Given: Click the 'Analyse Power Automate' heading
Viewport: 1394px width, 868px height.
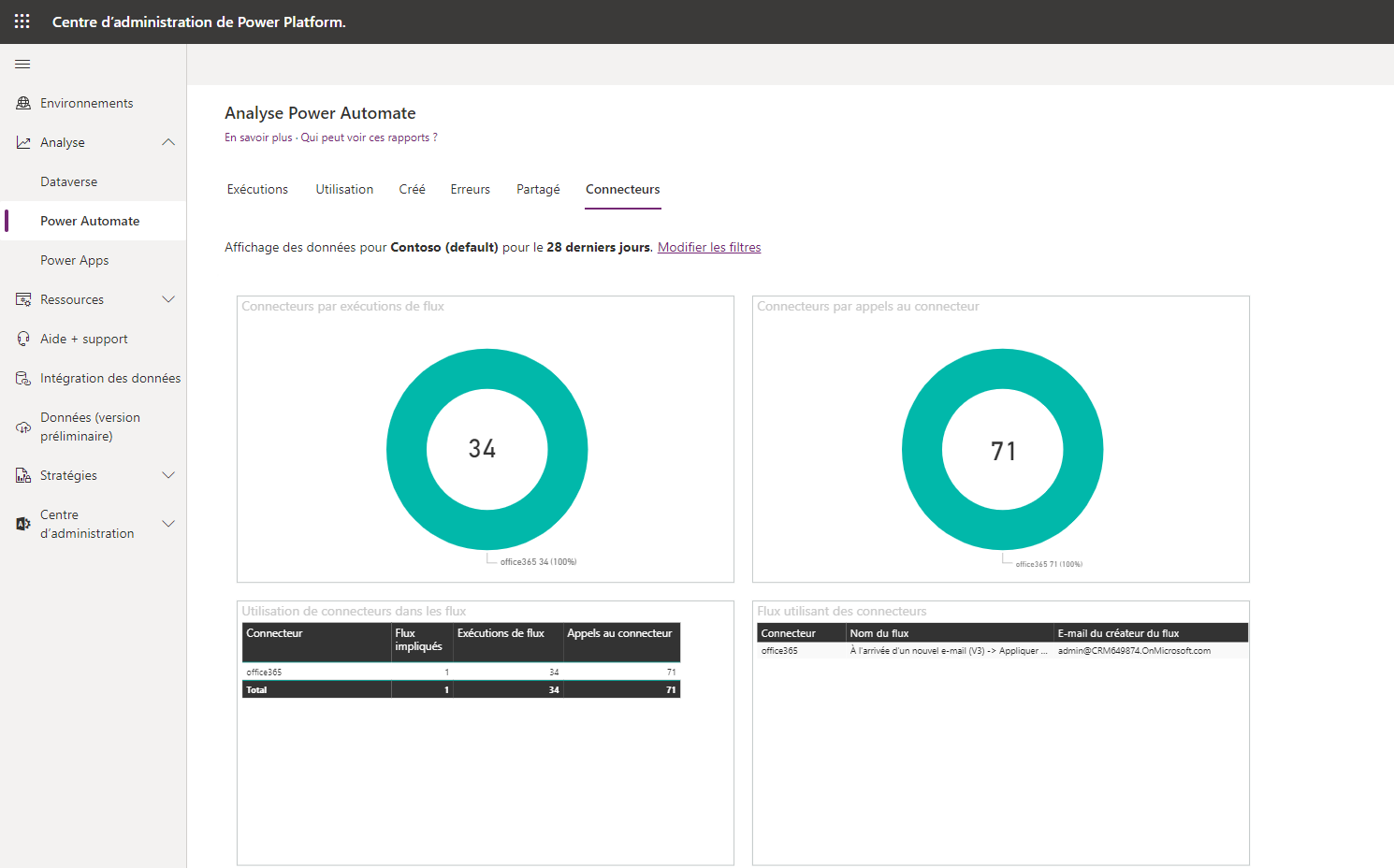Looking at the screenshot, I should [320, 113].
